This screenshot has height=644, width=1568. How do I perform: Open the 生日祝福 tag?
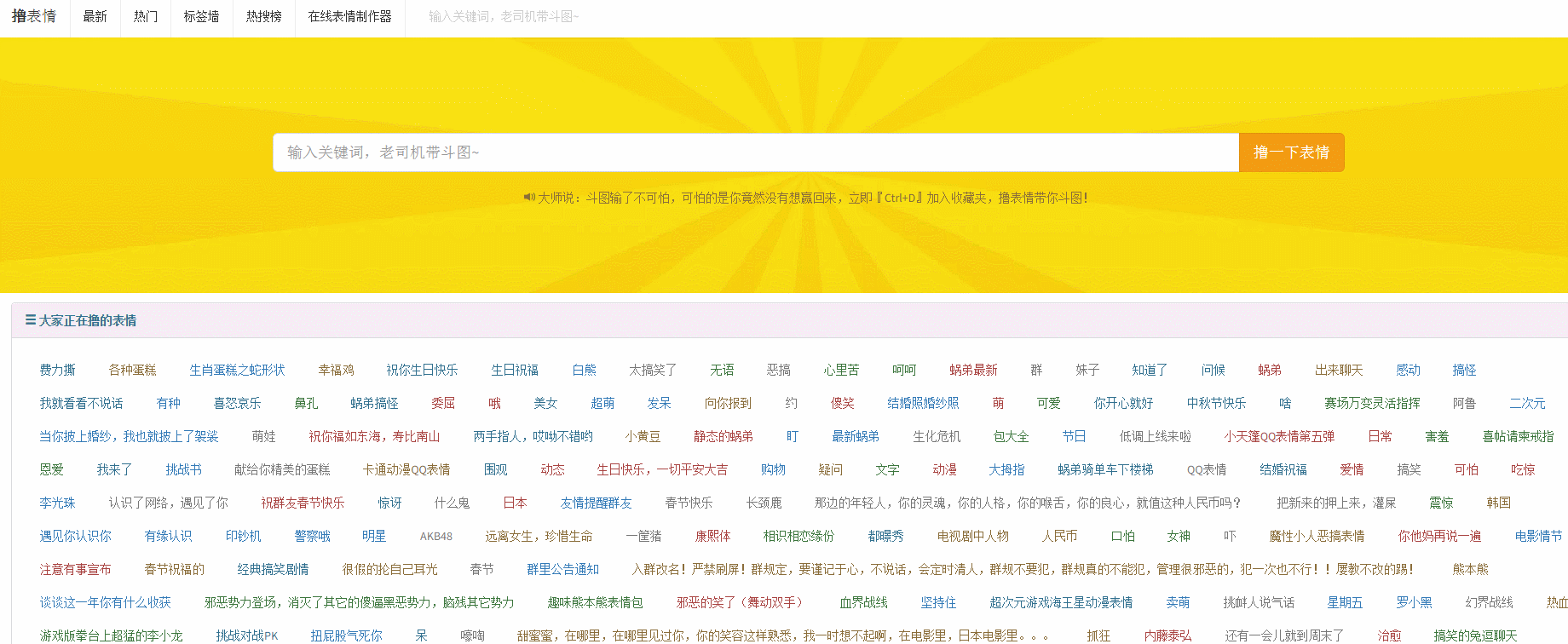(x=515, y=370)
